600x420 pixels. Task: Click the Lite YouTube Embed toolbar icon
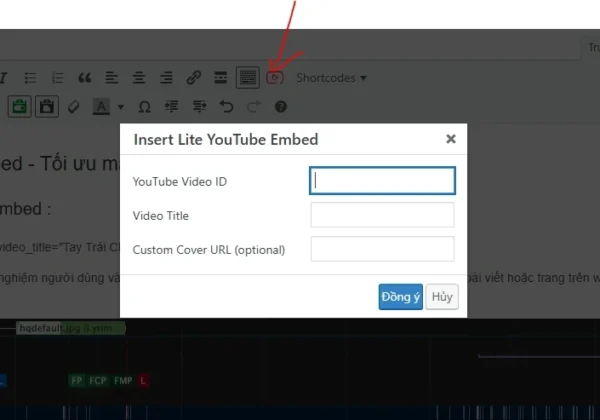[x=275, y=78]
